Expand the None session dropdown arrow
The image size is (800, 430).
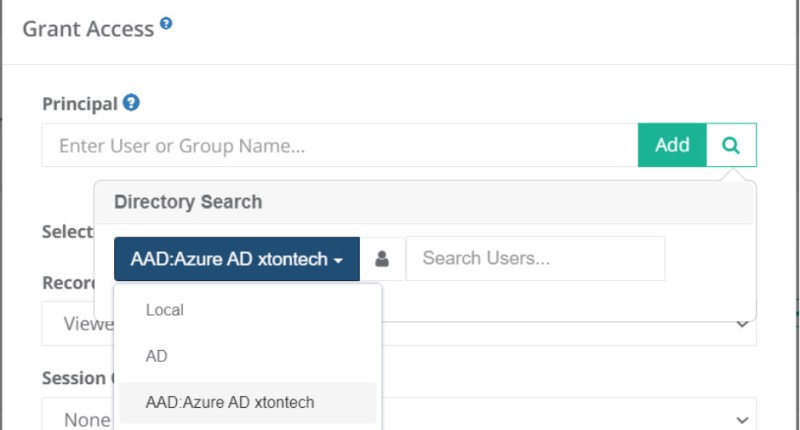(x=742, y=420)
